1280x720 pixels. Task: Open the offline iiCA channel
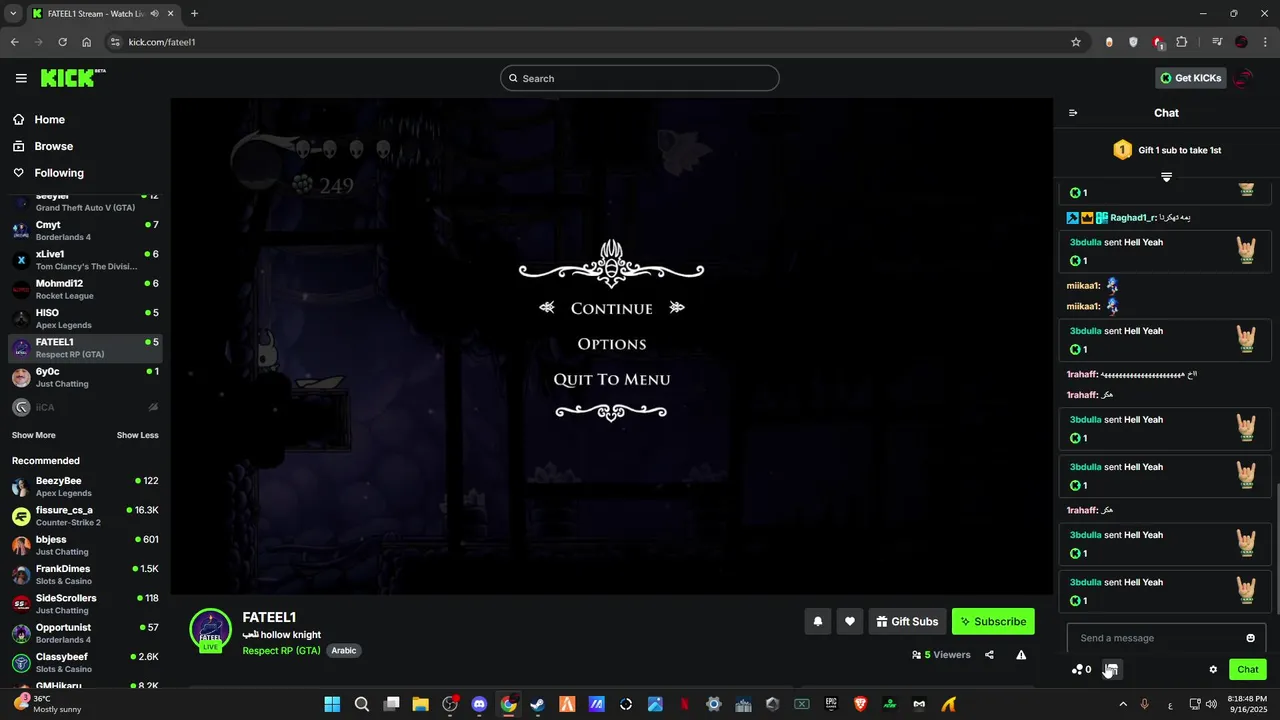(85, 407)
